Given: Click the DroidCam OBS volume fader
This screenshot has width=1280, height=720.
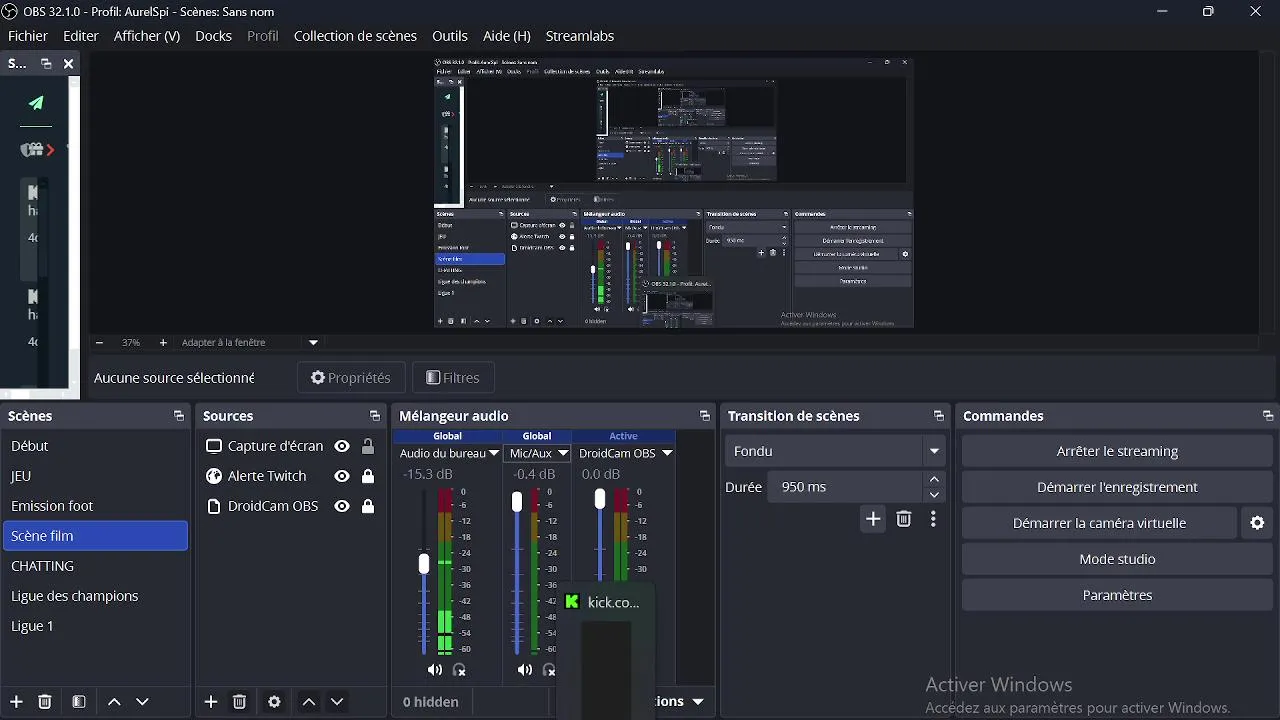Looking at the screenshot, I should click(600, 498).
